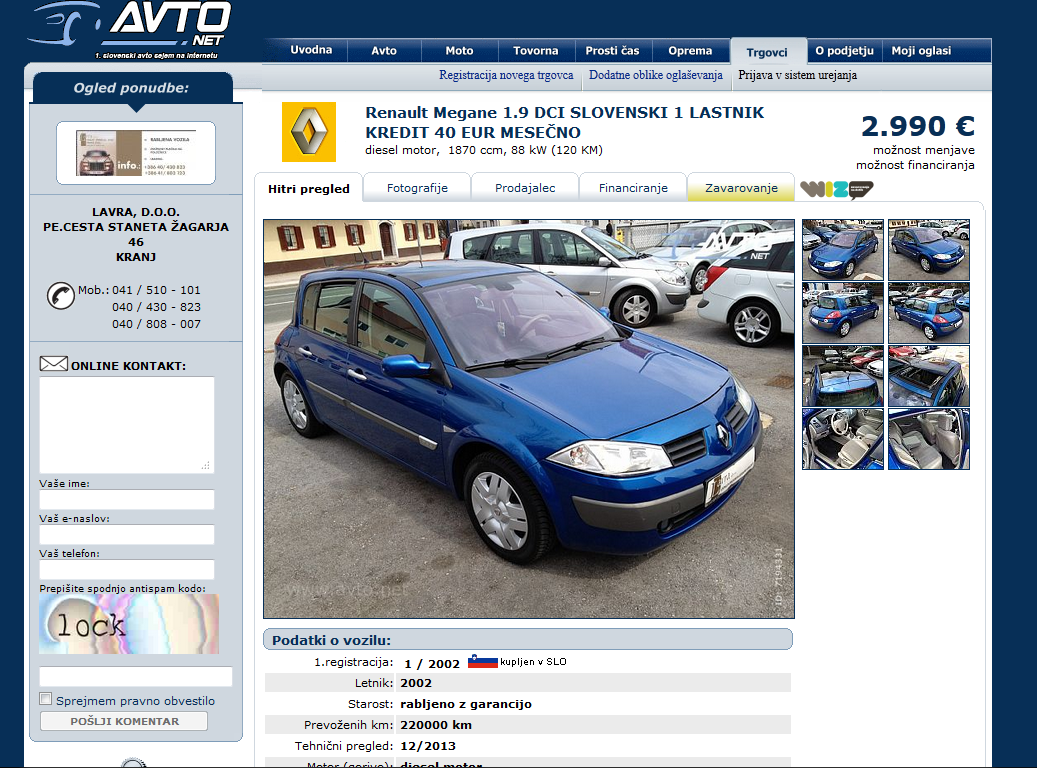Open rear seats thumbnail, bottom right

929,439
